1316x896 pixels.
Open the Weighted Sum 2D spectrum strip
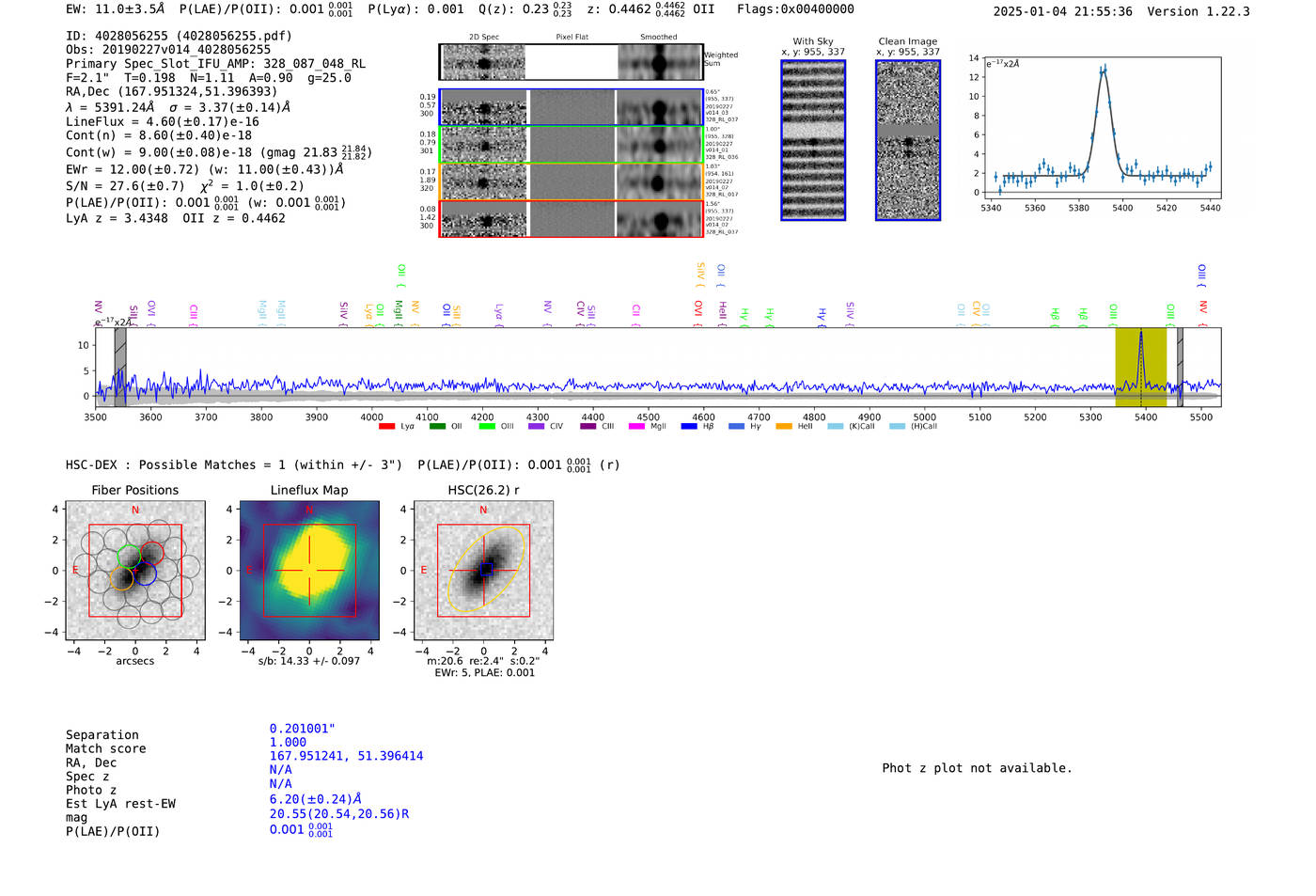[571, 62]
